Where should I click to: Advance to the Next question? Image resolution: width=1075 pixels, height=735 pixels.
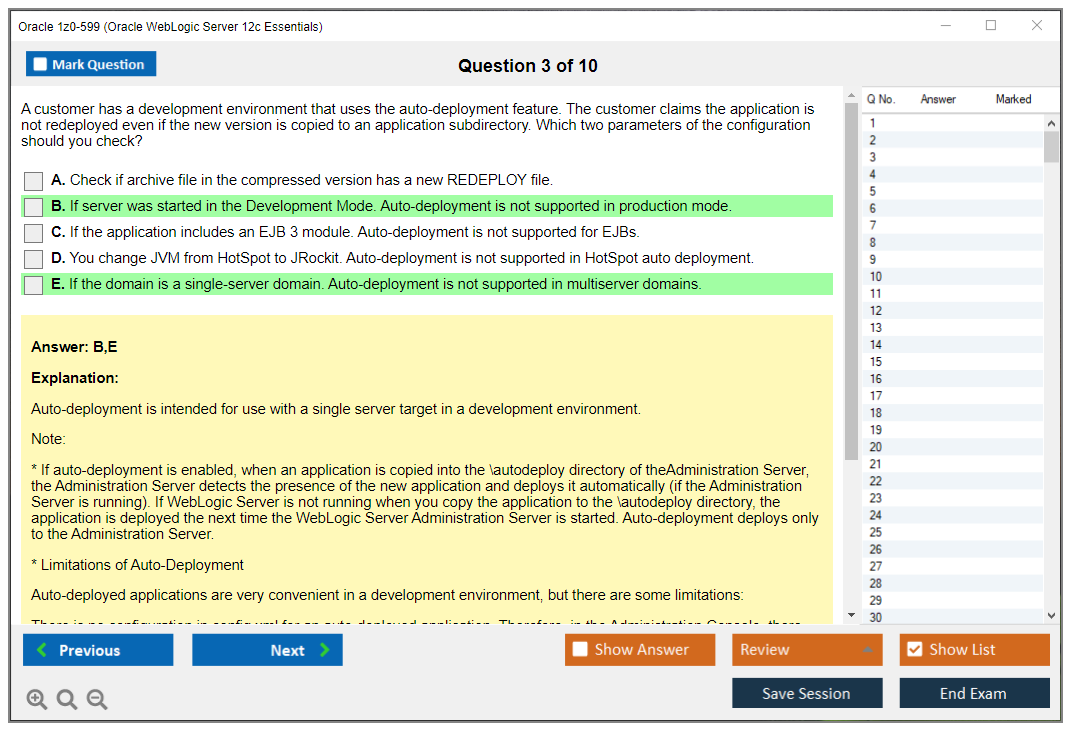267,649
